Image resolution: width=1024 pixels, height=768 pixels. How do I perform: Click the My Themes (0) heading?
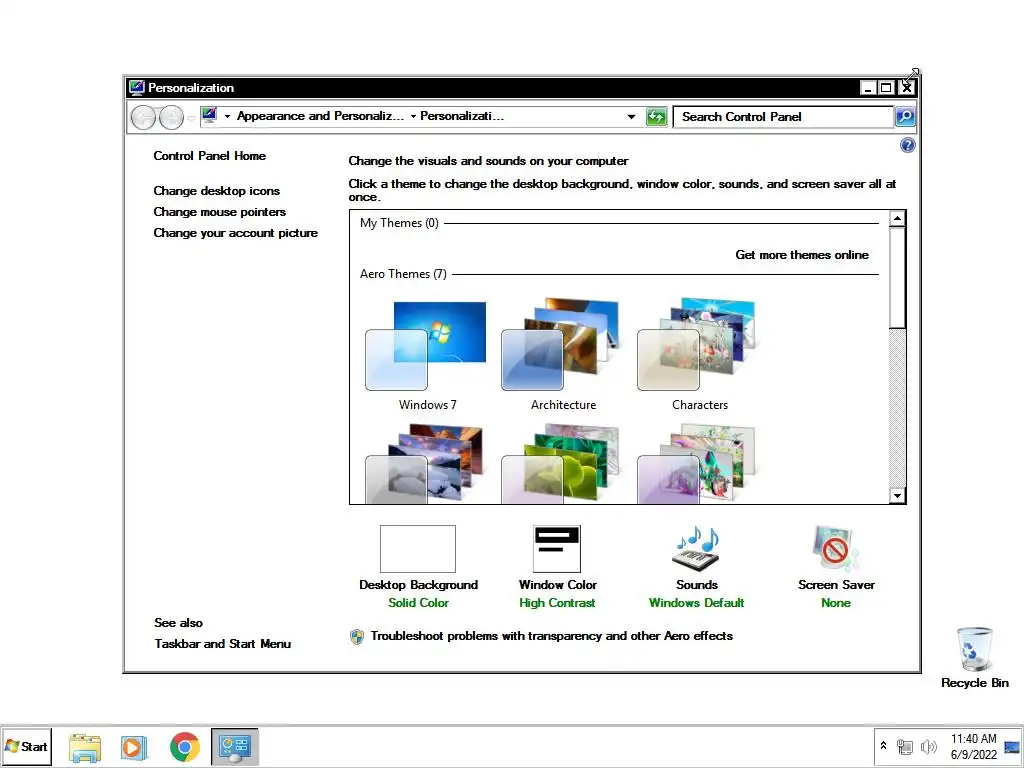point(399,223)
